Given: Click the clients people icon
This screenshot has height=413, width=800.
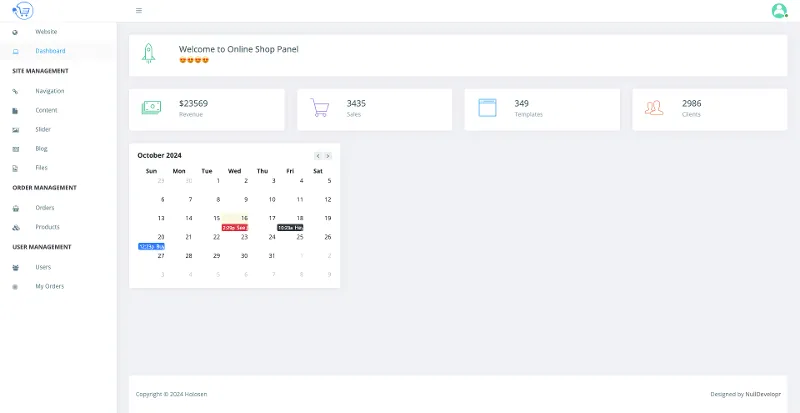Looking at the screenshot, I should pyautogui.click(x=654, y=108).
